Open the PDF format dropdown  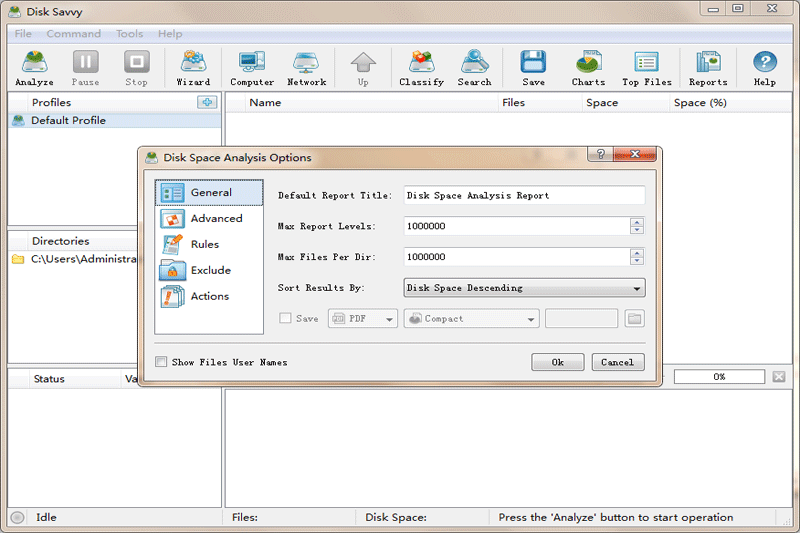click(363, 319)
